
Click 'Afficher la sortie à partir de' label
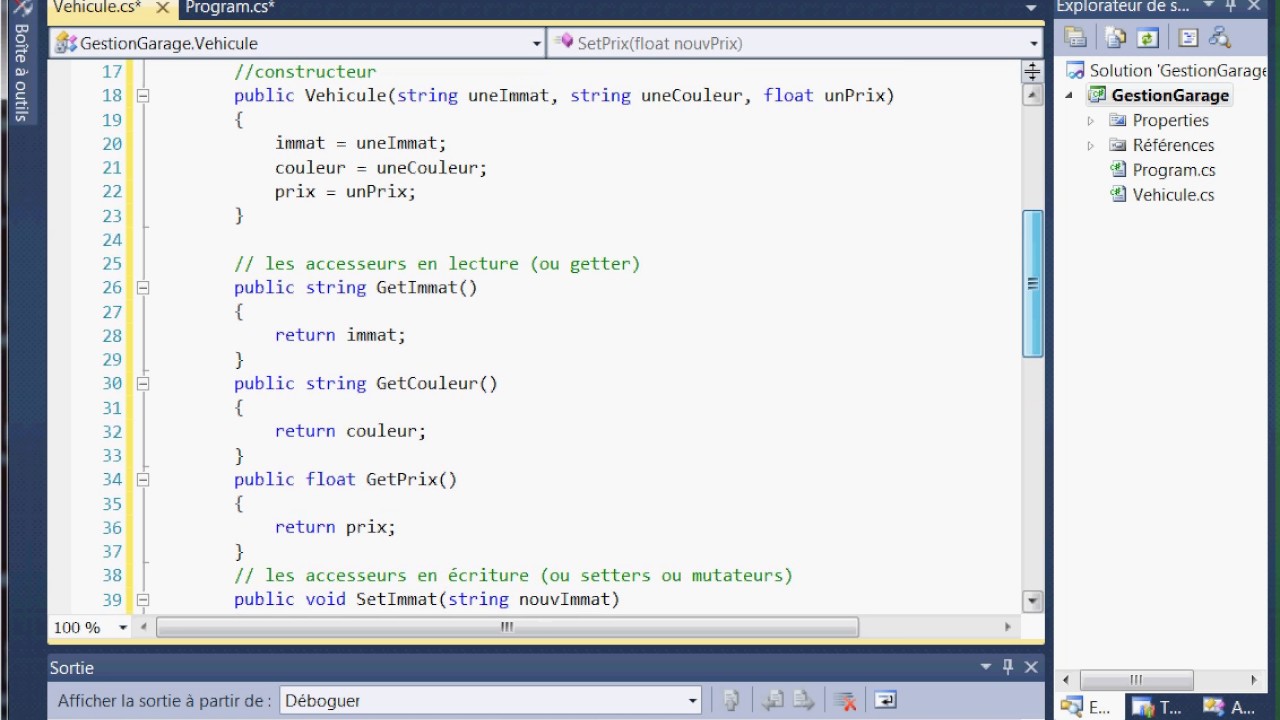coord(164,701)
